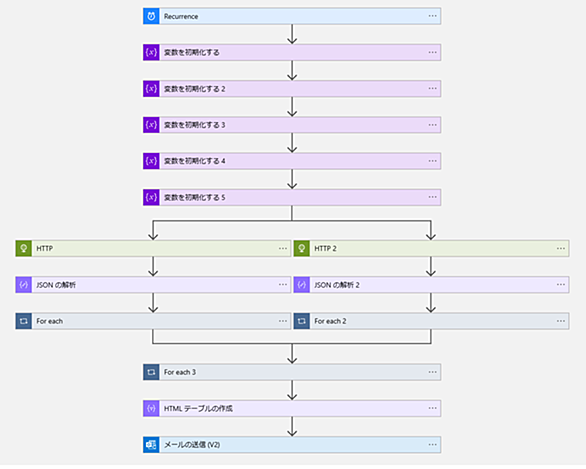Expand the 変数を初期化する 3 step card

tap(292, 125)
